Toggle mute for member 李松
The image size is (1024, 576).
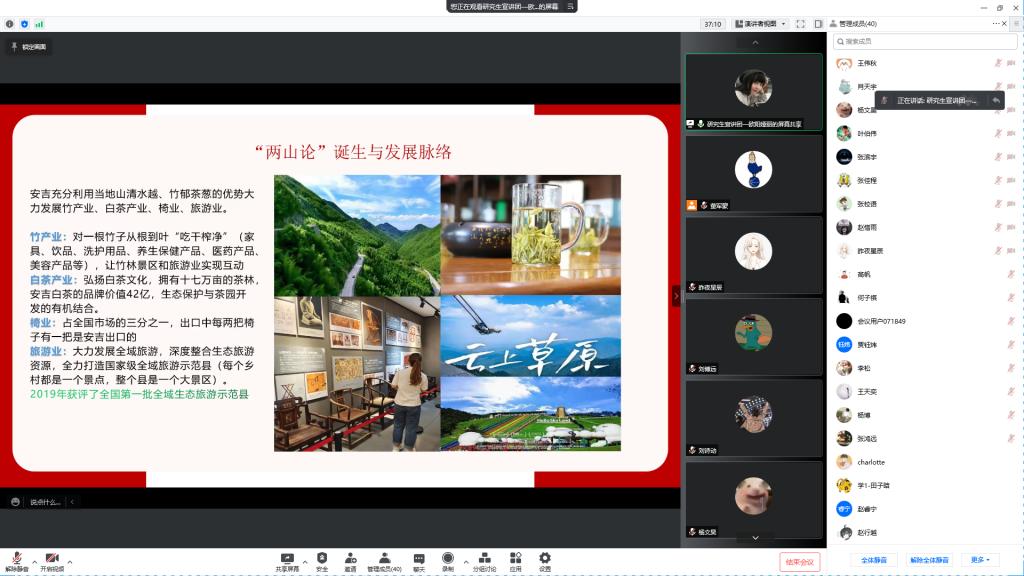[1011, 368]
